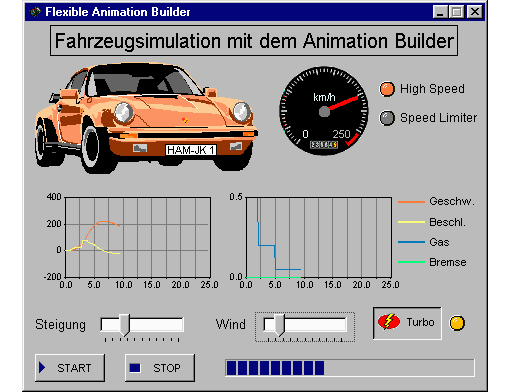Click the Porsche car image
This screenshot has height=392, width=510.
146,118
